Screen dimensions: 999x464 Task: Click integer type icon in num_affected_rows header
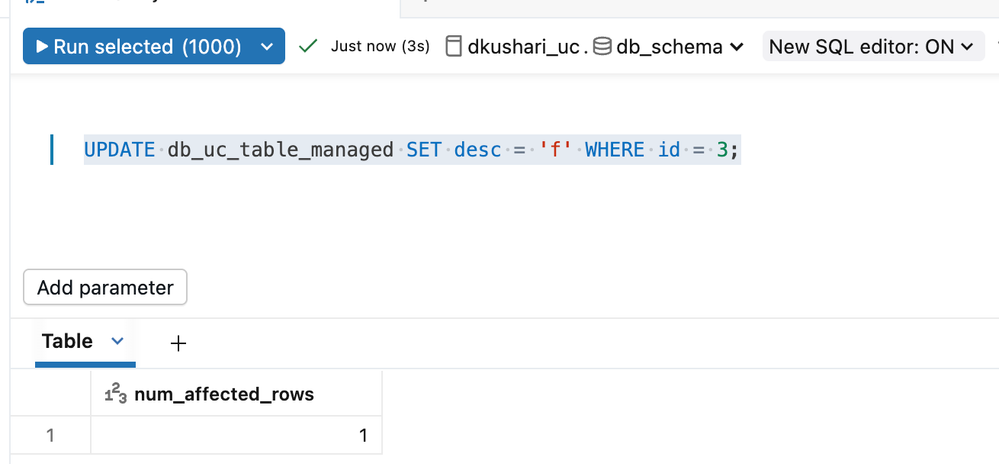[x=115, y=395]
